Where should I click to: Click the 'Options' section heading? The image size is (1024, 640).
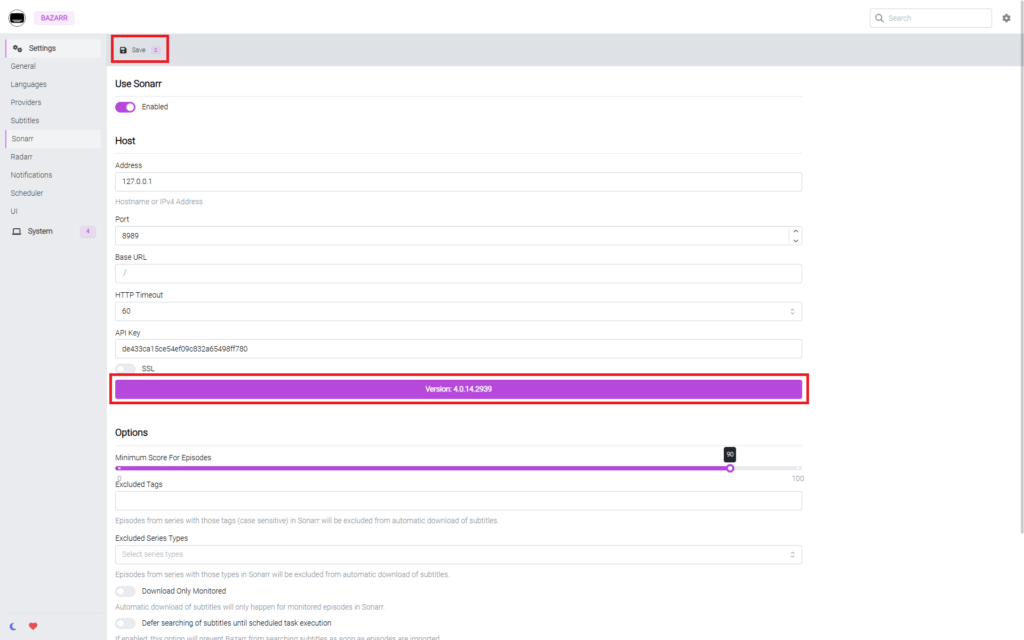(x=131, y=433)
